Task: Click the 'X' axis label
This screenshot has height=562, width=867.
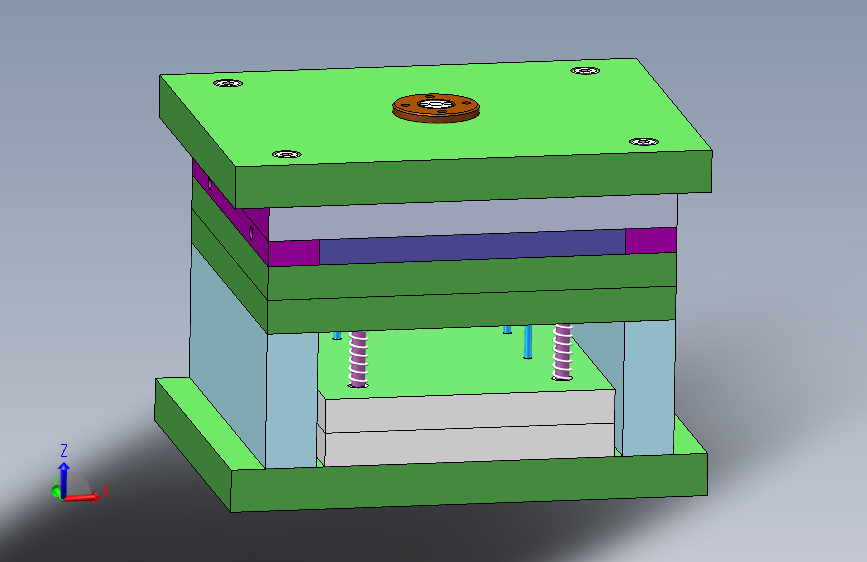Action: coord(106,491)
